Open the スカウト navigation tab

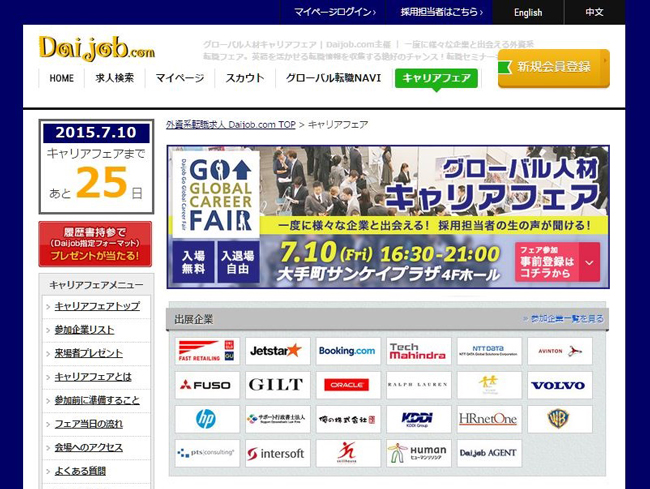point(245,78)
